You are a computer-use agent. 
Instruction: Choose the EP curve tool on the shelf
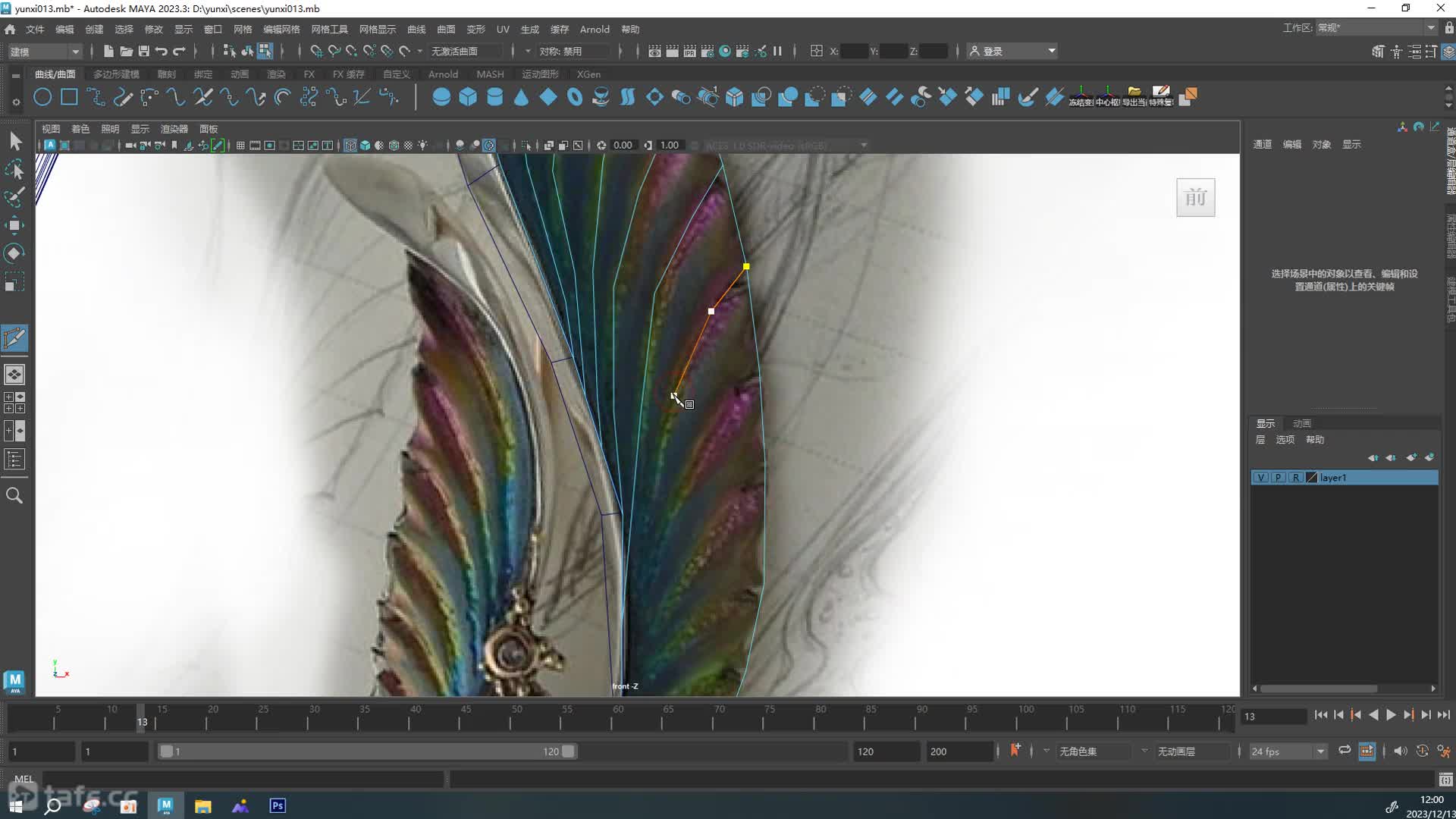96,97
